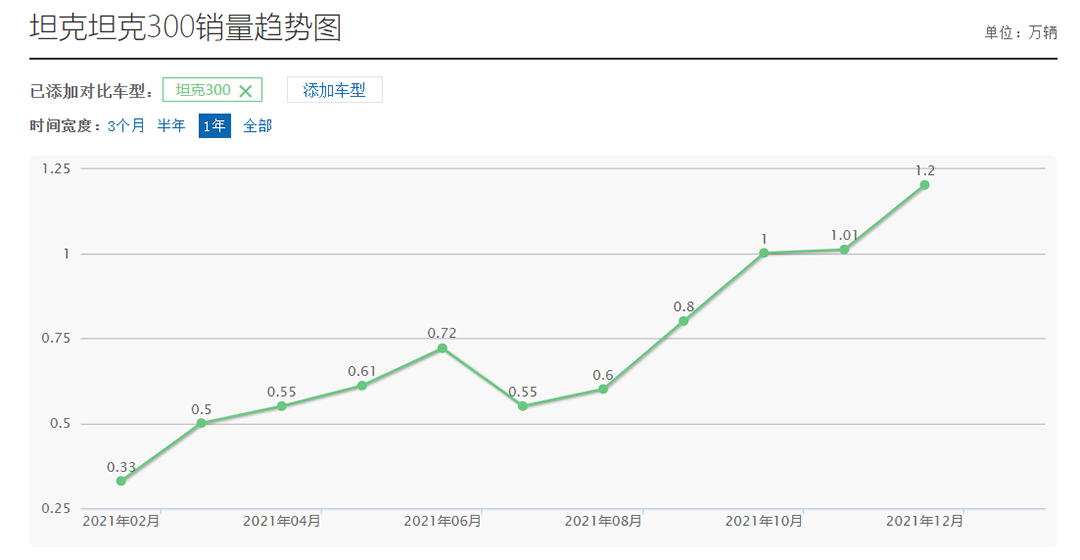Screen dimensions: 1080x560
Task: Click the 0.33 data point
Action: (x=121, y=481)
